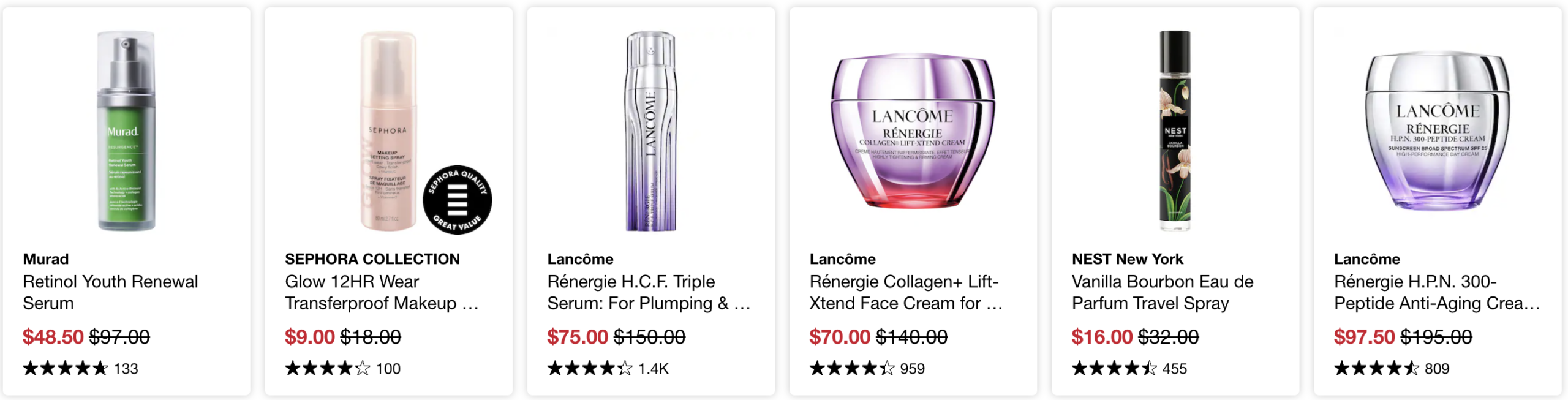This screenshot has width=1568, height=400.
Task: Click the star rating showing 100 reviews
Action: 342,368
